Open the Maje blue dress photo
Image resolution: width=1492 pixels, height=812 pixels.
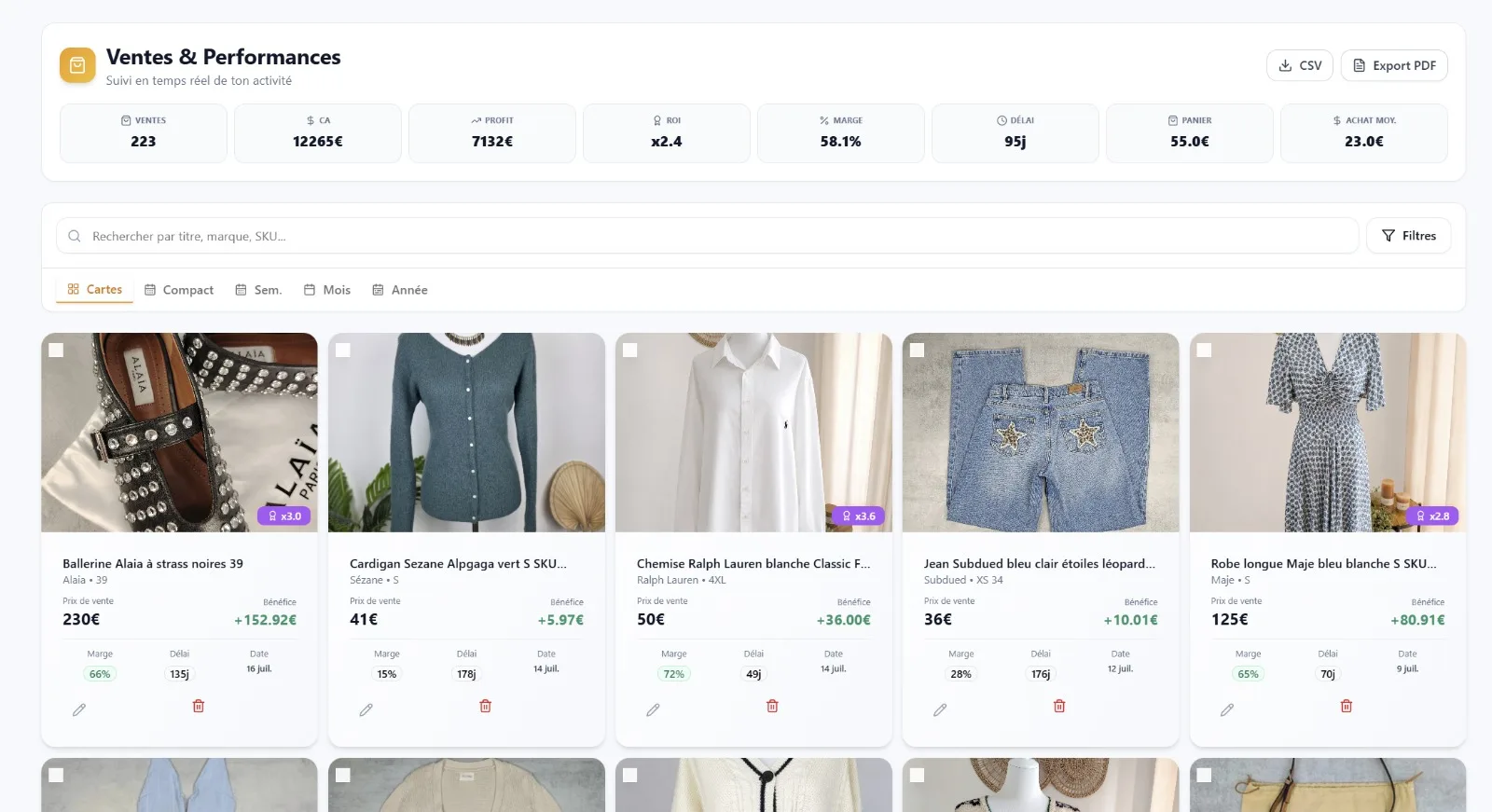point(1328,433)
